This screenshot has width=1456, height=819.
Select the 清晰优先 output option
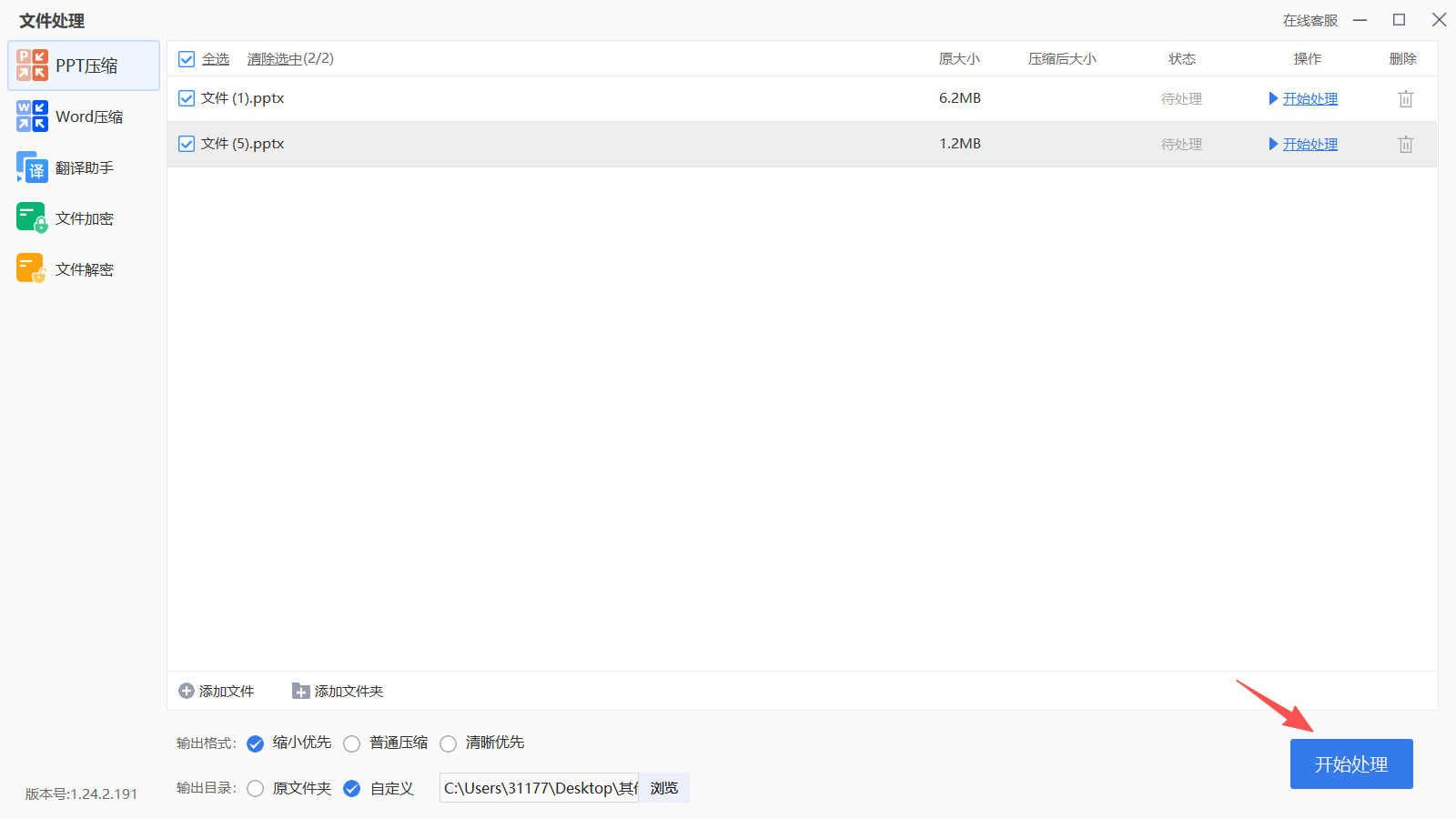click(449, 743)
